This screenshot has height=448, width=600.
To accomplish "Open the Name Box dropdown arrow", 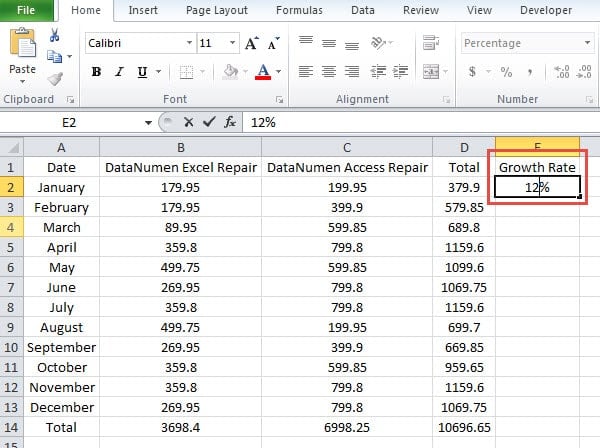I will [x=148, y=123].
